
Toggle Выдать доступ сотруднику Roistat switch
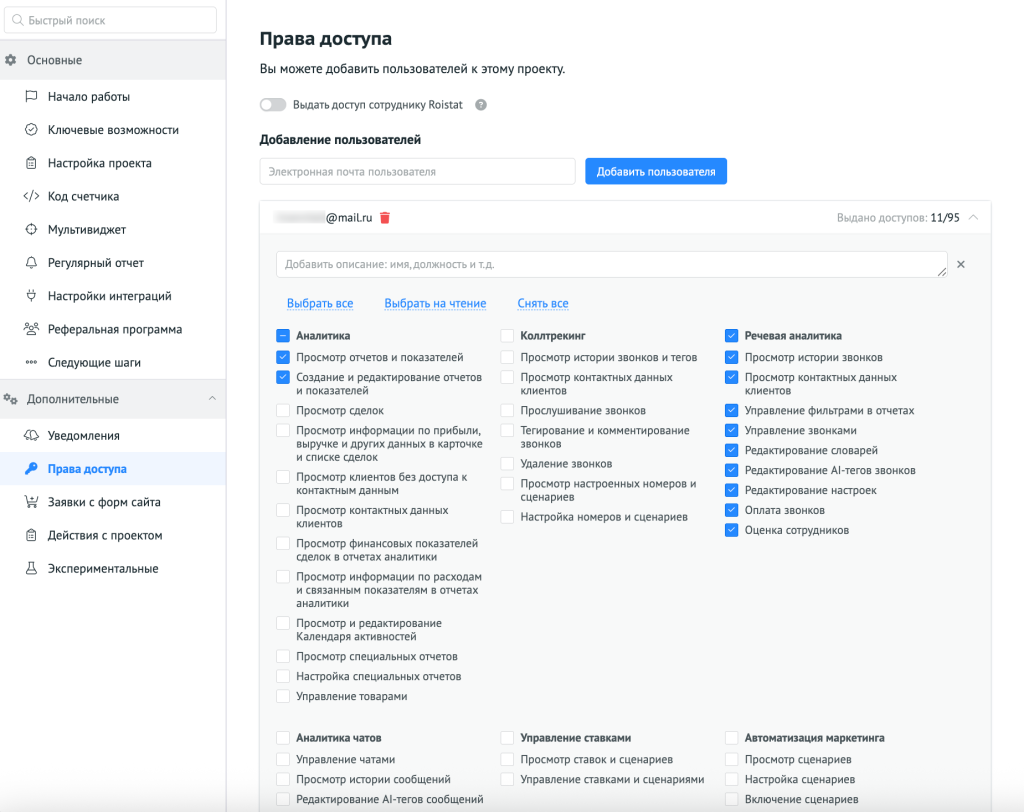[x=273, y=105]
